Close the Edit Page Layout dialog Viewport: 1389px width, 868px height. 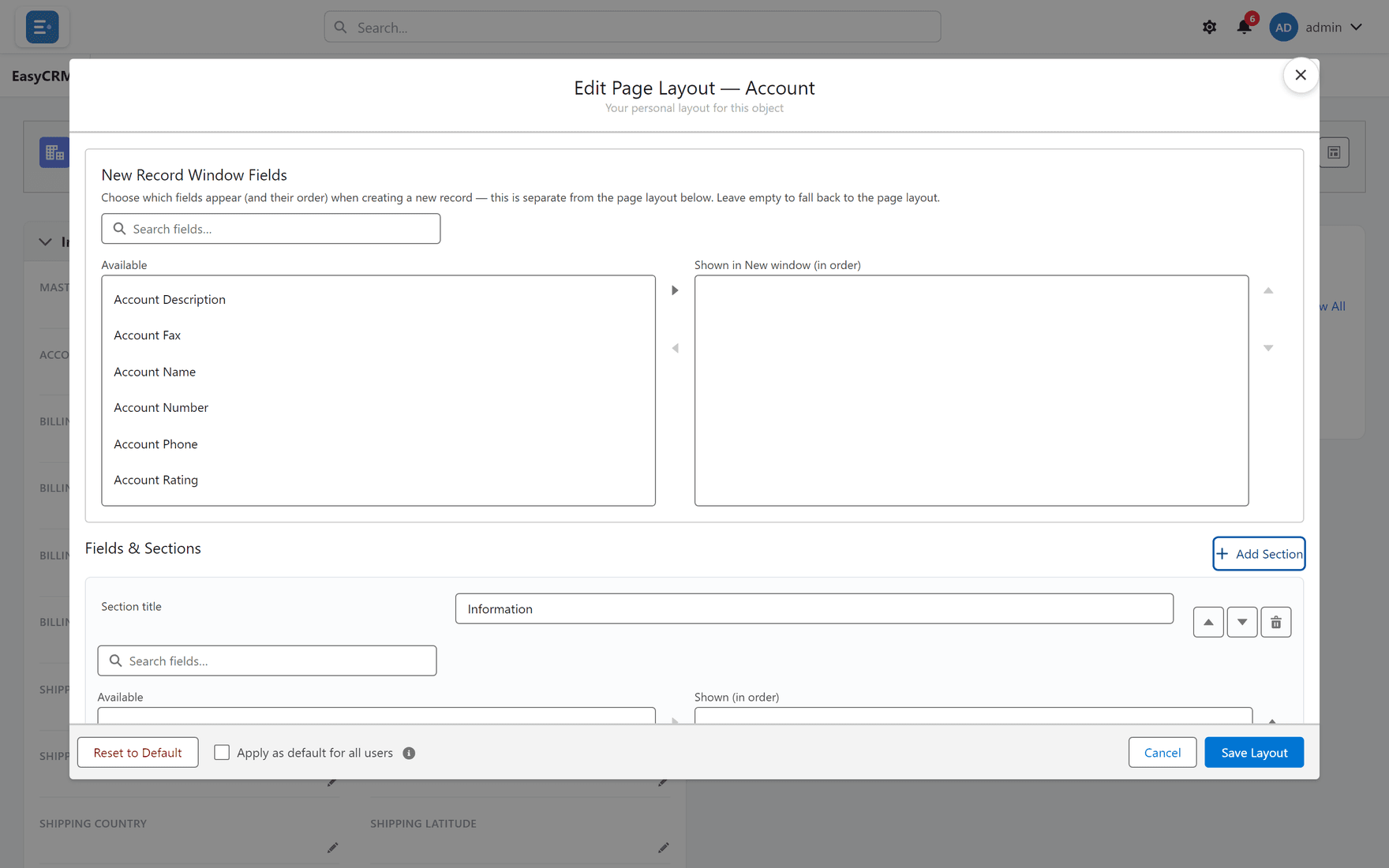1301,75
